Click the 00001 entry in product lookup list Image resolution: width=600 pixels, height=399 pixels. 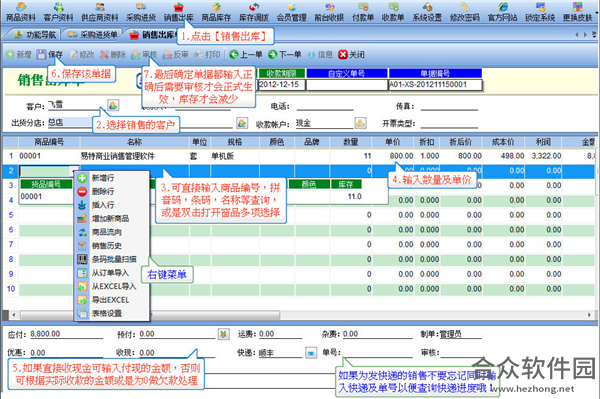[31, 197]
